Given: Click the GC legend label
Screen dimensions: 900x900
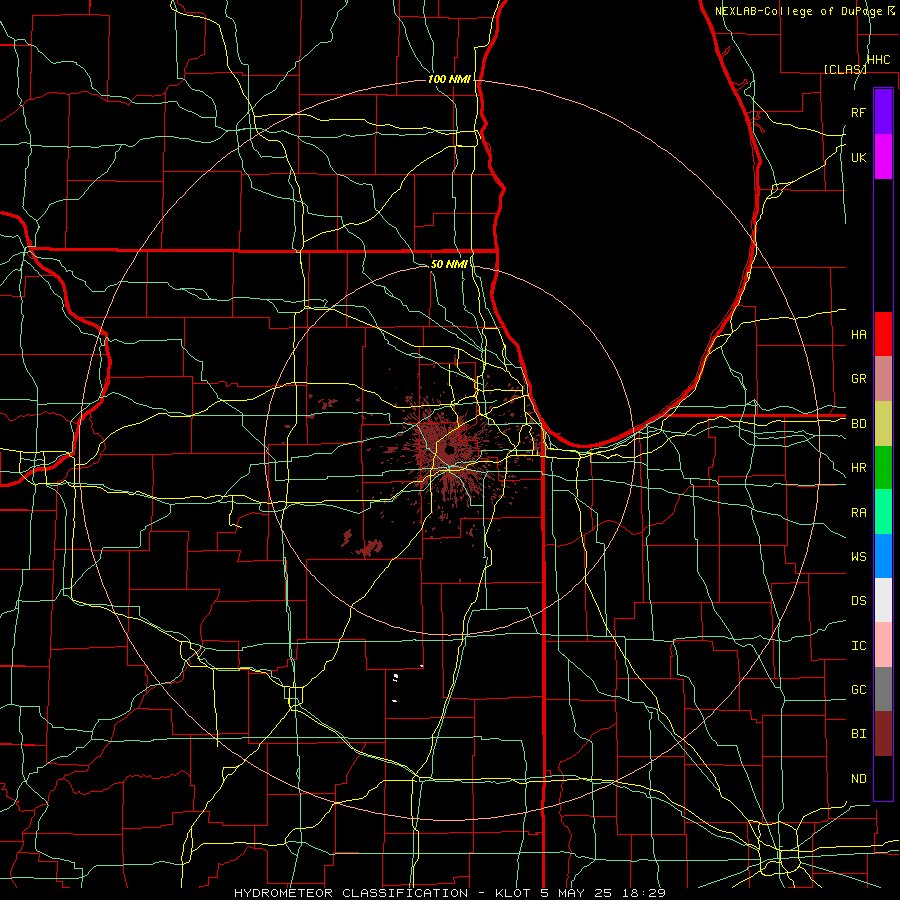Looking at the screenshot, I should tap(858, 690).
